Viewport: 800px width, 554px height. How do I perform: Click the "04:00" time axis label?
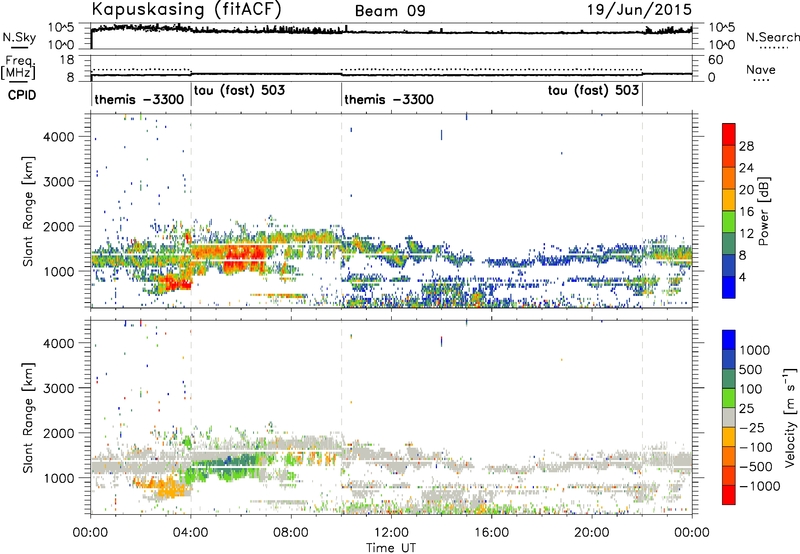[191, 533]
